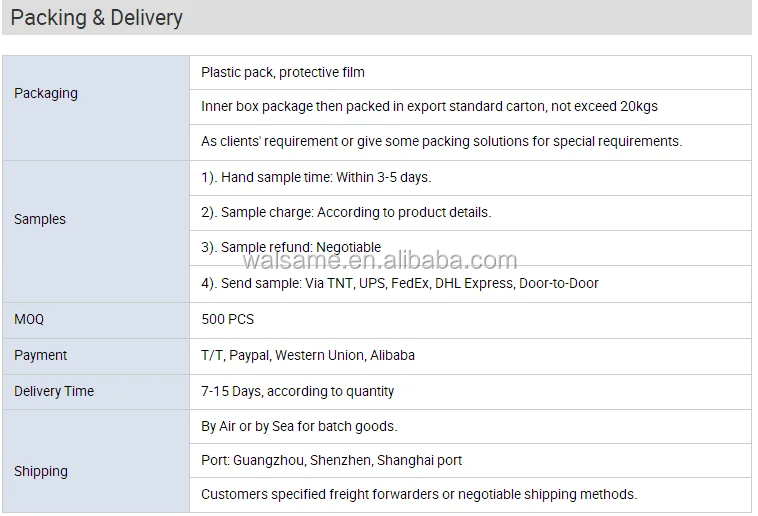
Task: Click 'Hand sample time: Within 3-5 days'
Action: [x=316, y=177]
